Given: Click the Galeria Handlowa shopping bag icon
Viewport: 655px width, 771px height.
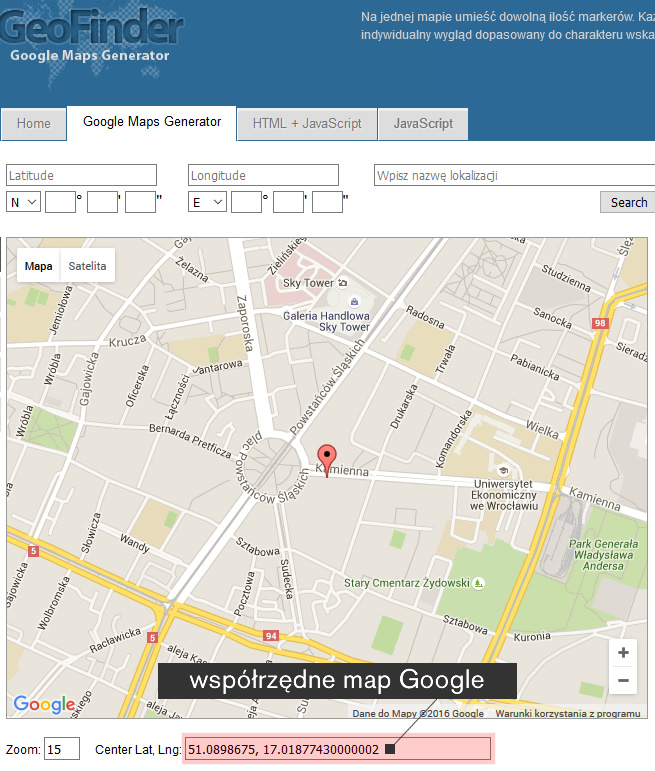Looking at the screenshot, I should [354, 301].
